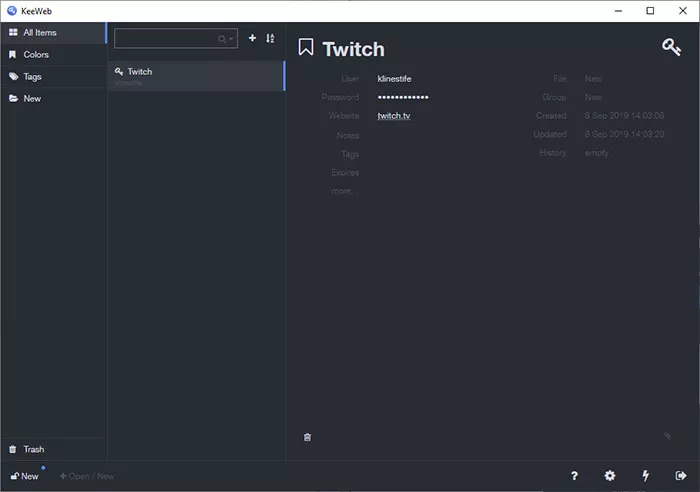Open the Colors filter
700x492 pixels.
coord(54,54)
